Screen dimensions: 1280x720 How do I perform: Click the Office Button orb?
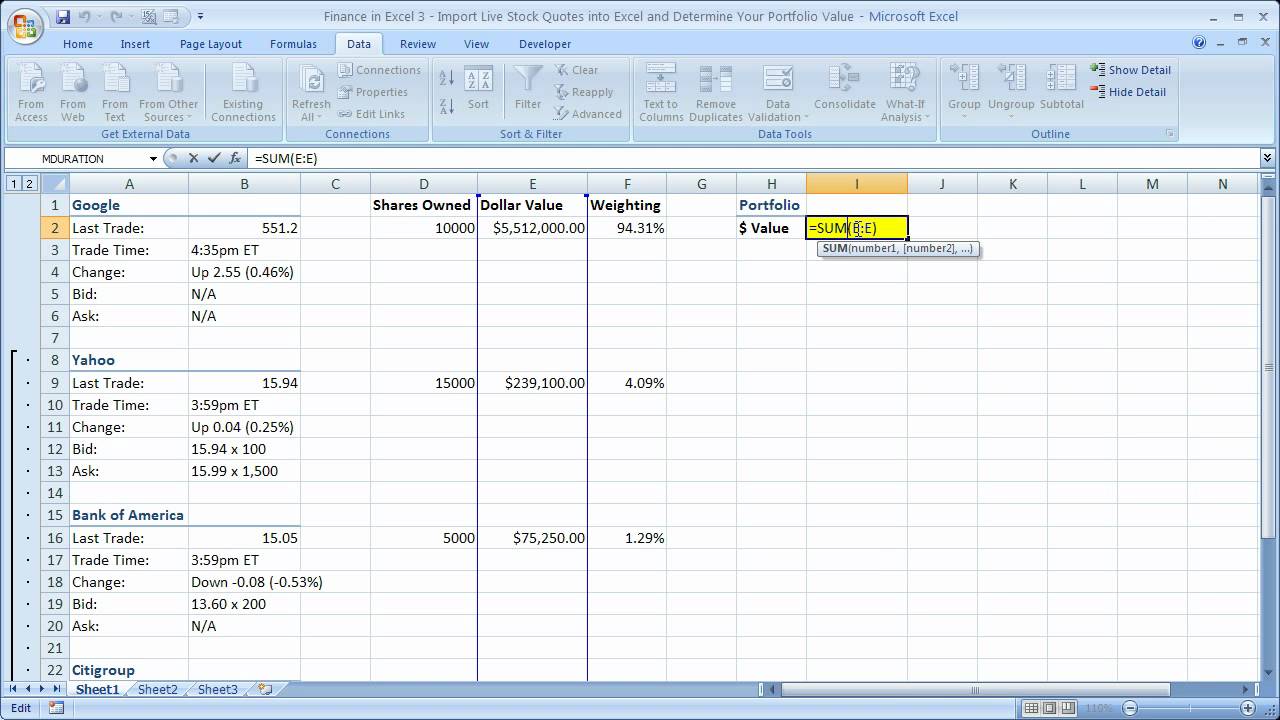coord(24,24)
